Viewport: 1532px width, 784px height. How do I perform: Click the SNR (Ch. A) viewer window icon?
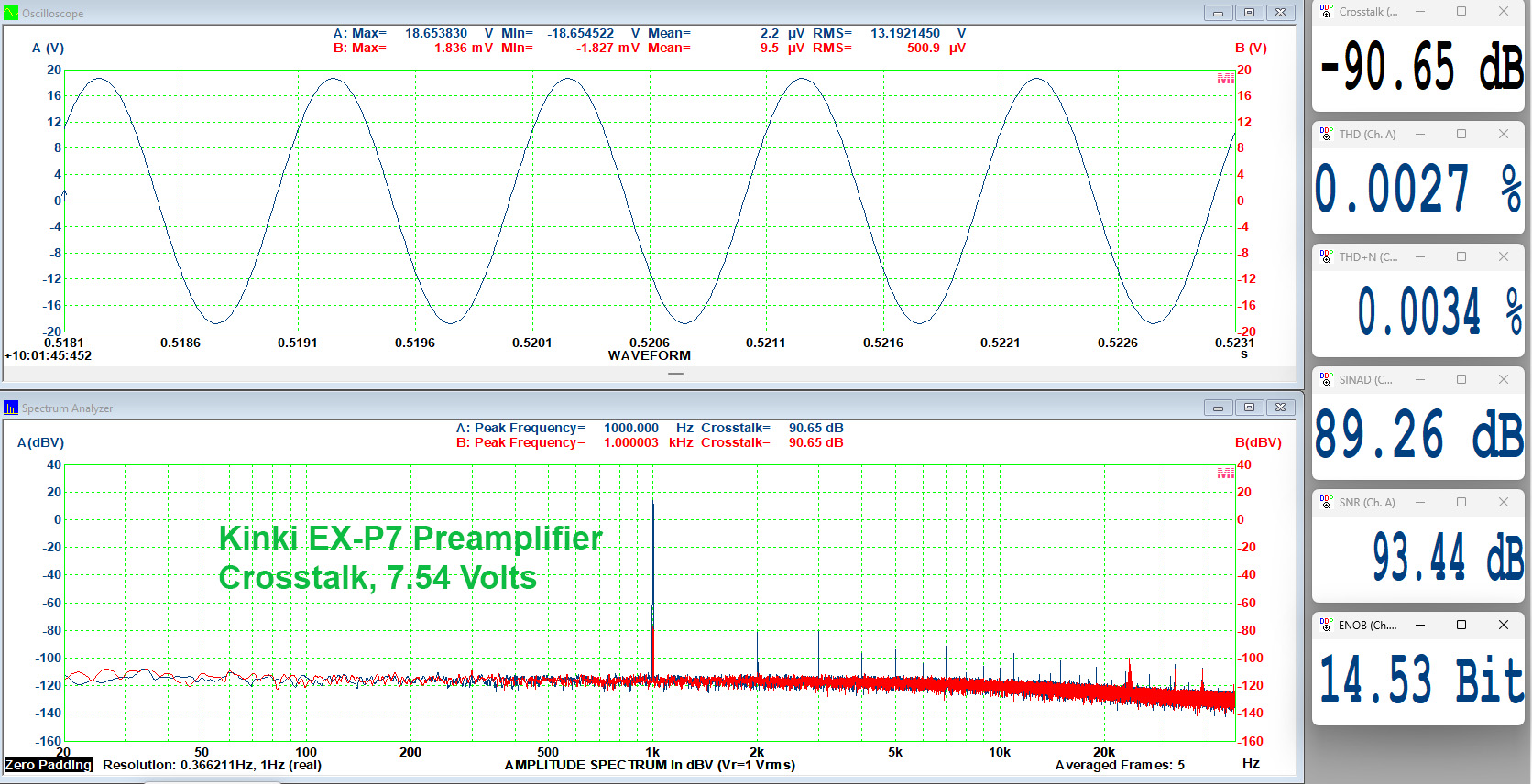1326,502
